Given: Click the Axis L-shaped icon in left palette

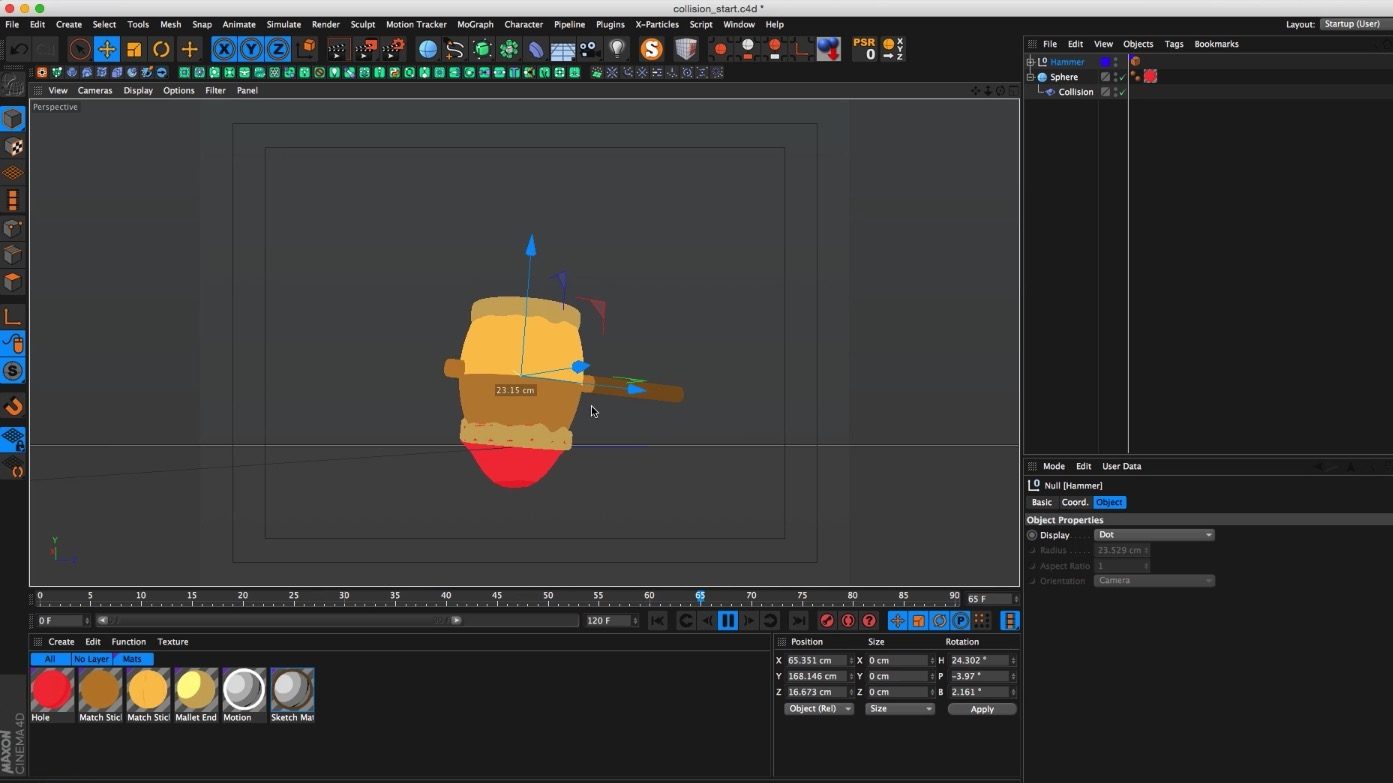Looking at the screenshot, I should click(x=13, y=317).
